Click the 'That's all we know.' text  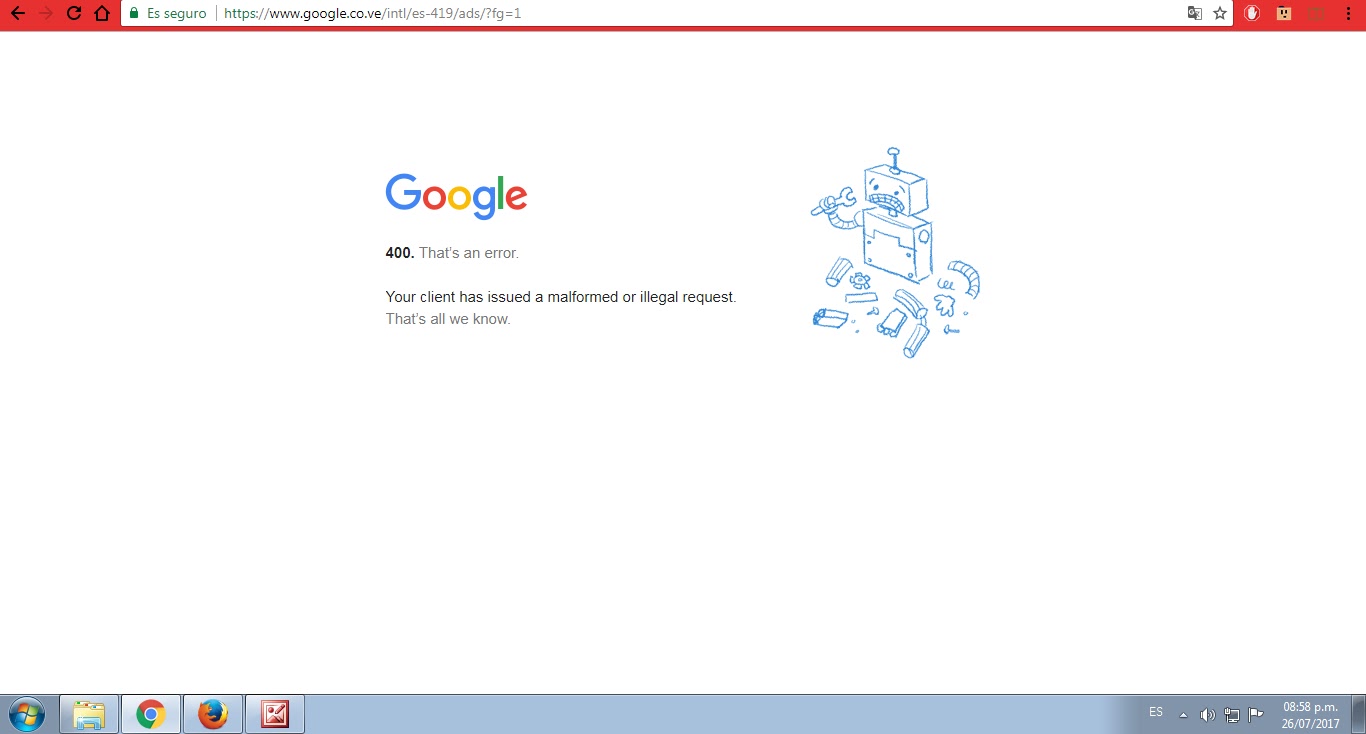448,319
